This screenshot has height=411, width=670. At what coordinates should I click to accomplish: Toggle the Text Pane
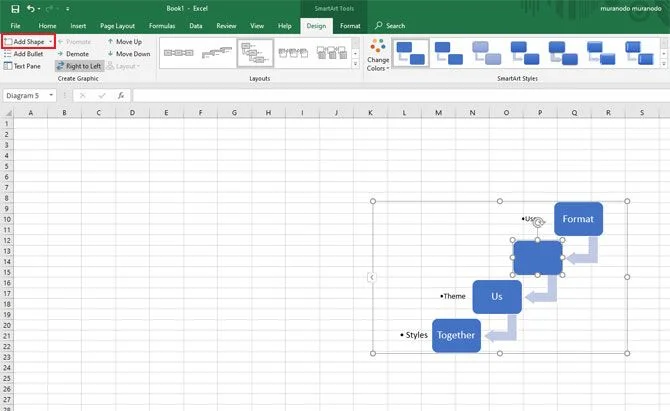click(22, 66)
